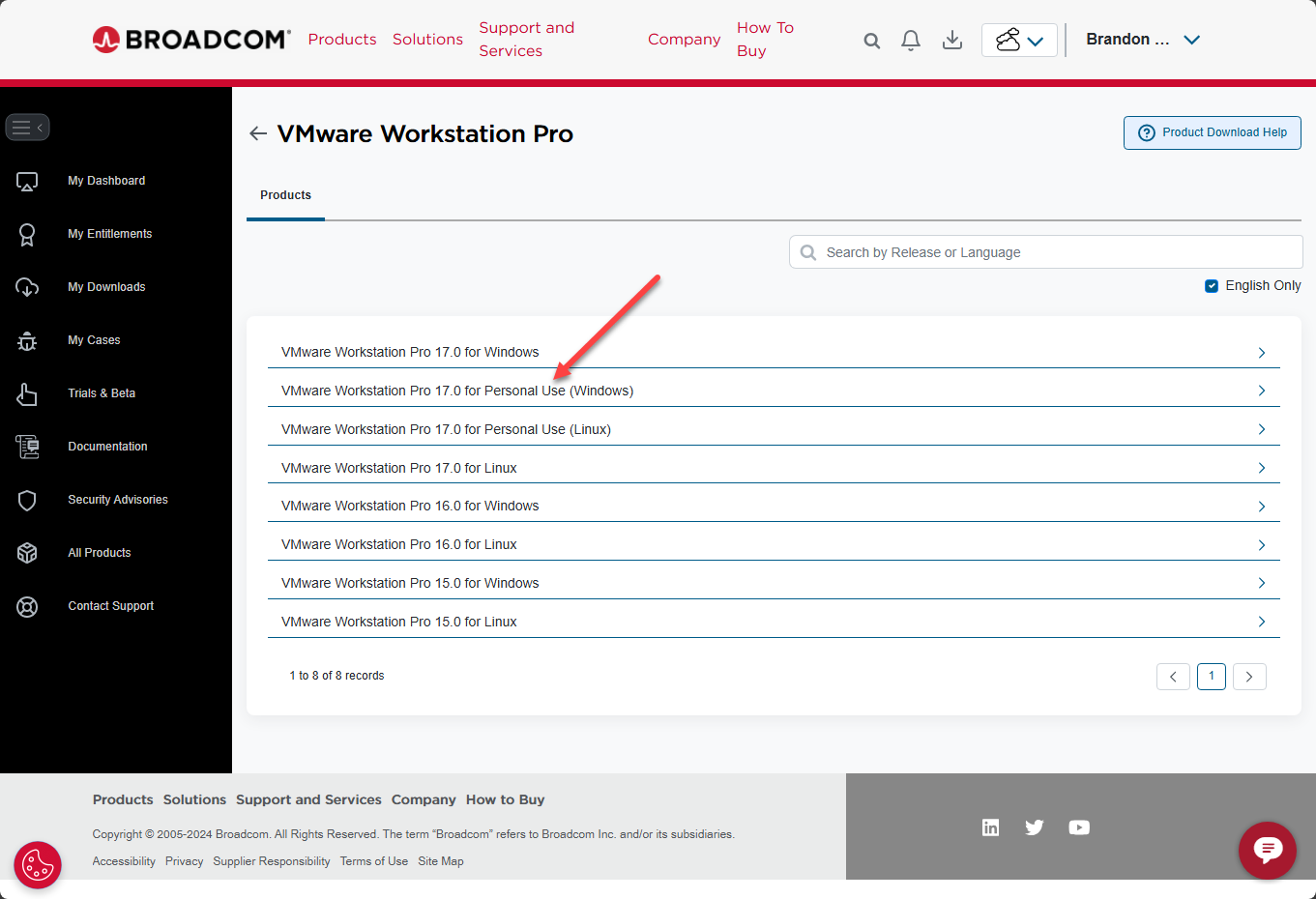This screenshot has height=899, width=1316.
Task: Open the My Downloads sidebar link
Action: (x=106, y=287)
